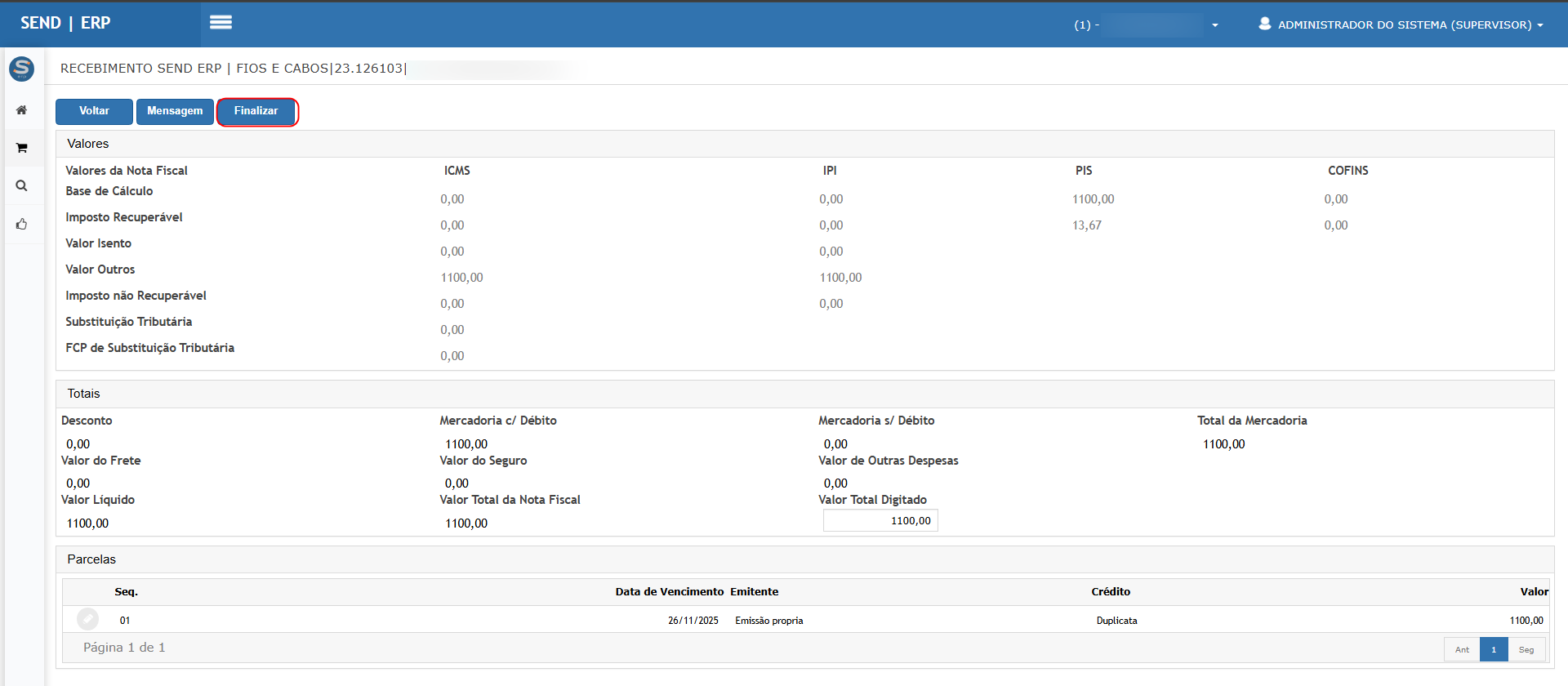Toggle the hamburger sidebar menu
Screen dimensions: 1568x686
click(x=220, y=23)
